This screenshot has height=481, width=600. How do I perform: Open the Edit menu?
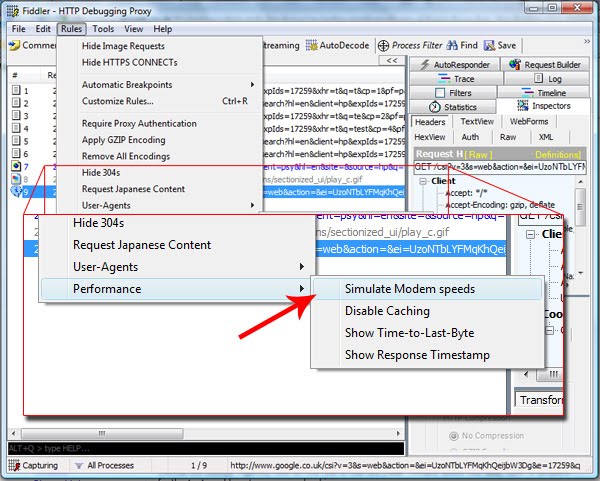pyautogui.click(x=43, y=29)
